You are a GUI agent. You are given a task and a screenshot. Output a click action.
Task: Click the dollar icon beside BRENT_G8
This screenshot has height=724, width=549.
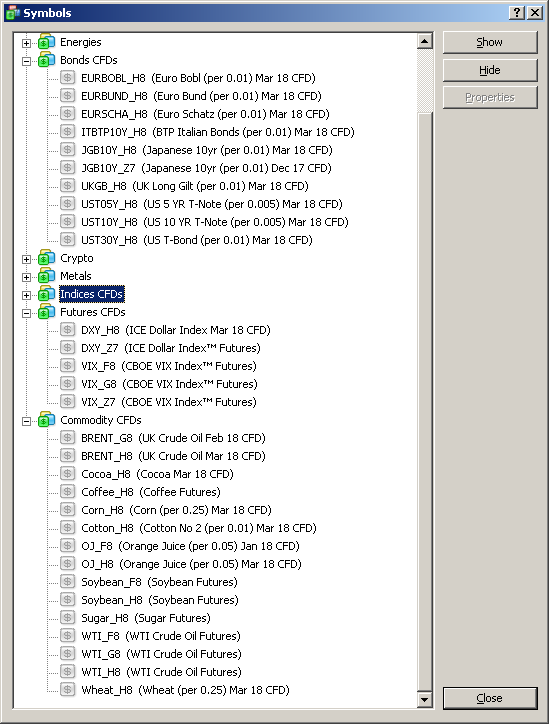67,438
